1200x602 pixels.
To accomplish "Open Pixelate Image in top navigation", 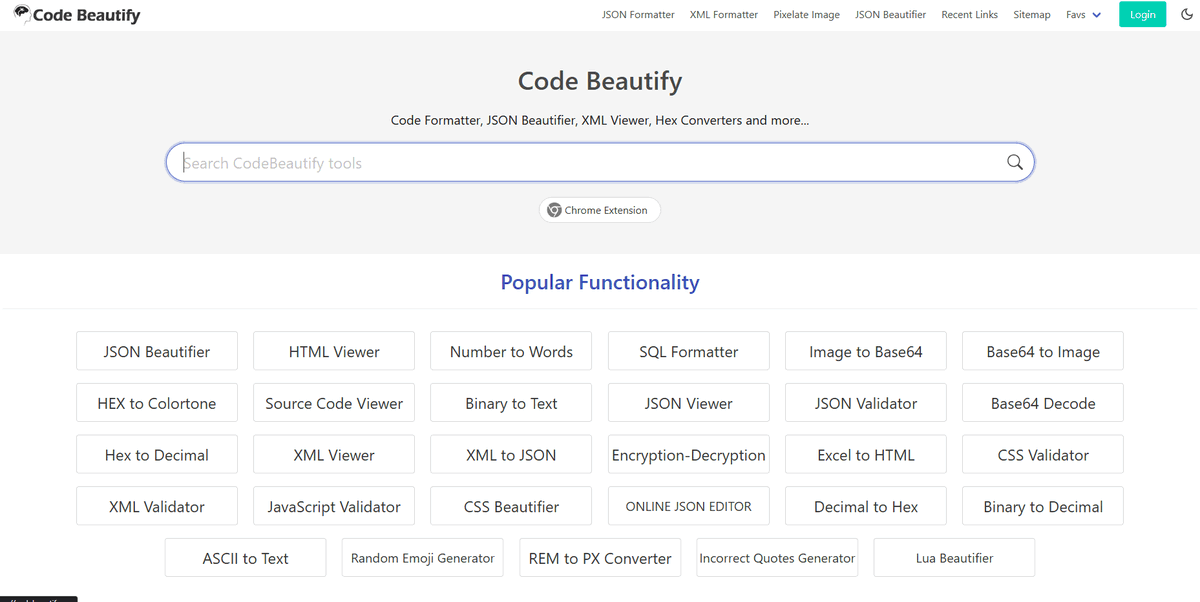I will pyautogui.click(x=806, y=15).
